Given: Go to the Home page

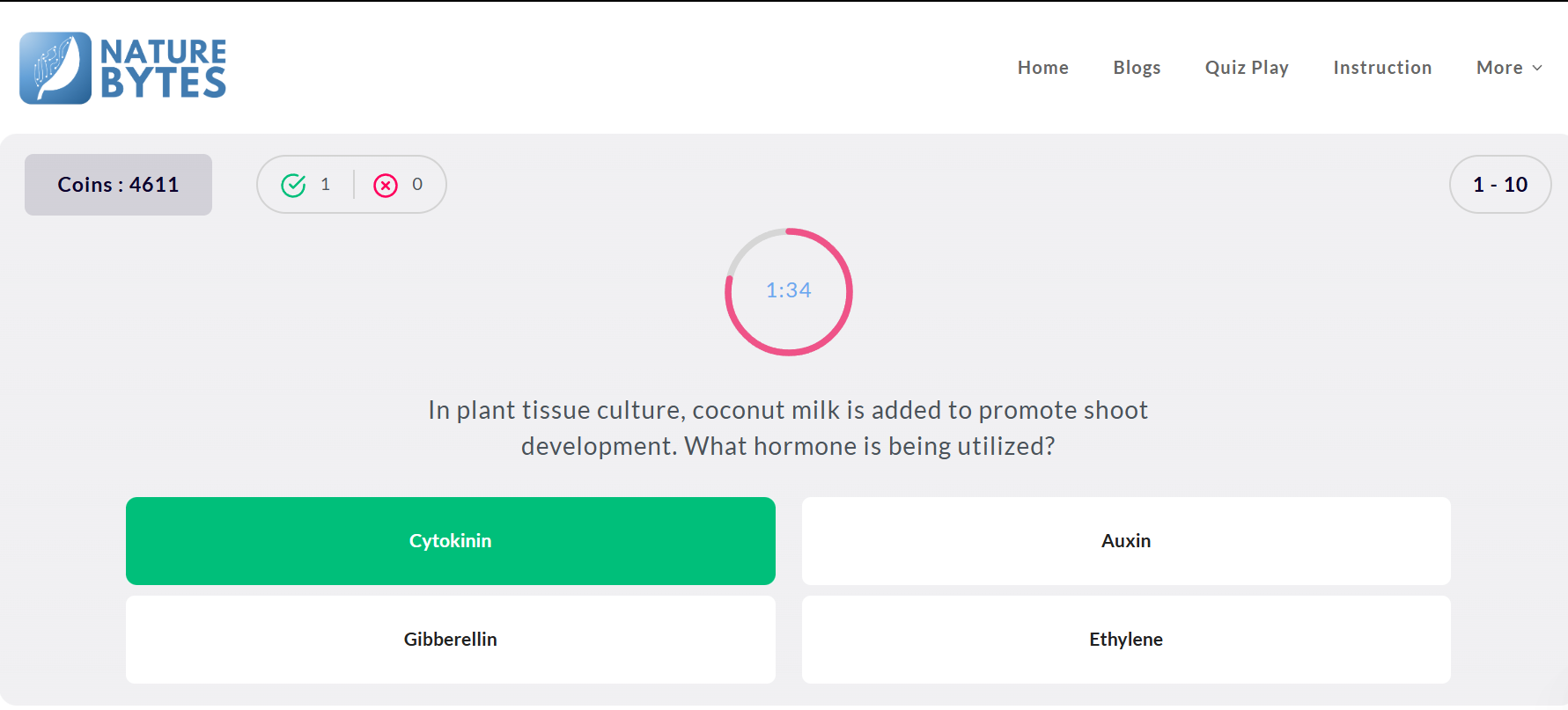Looking at the screenshot, I should (1042, 68).
